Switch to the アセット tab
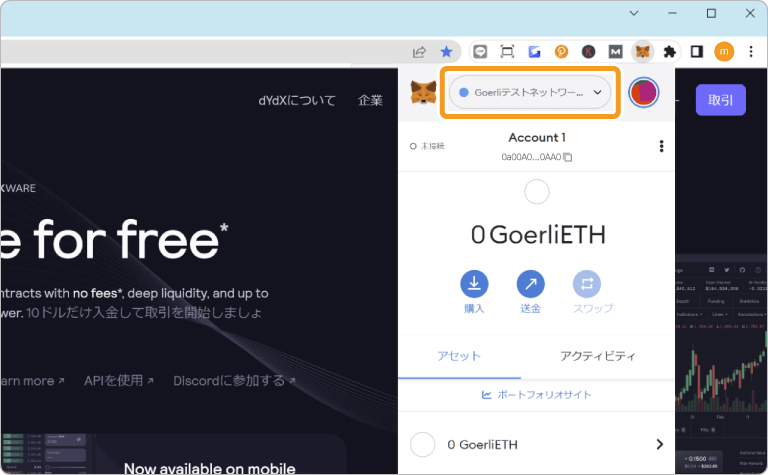This screenshot has width=768, height=475. (459, 356)
